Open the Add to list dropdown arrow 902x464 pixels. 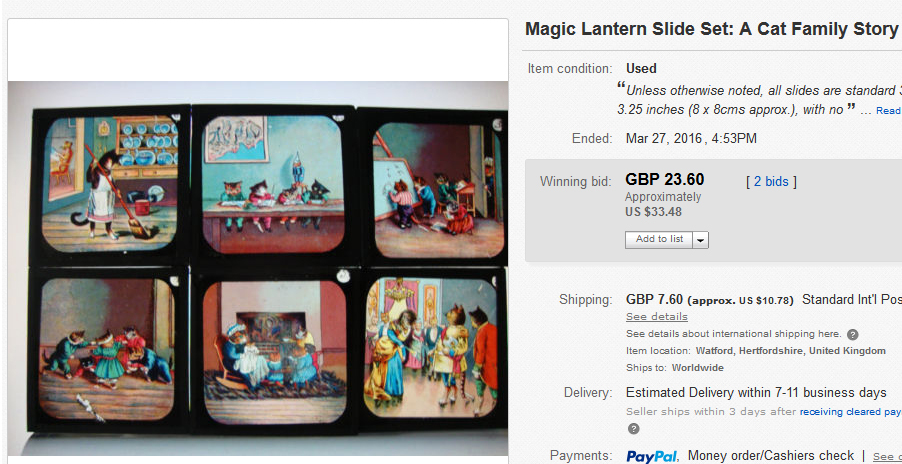700,240
